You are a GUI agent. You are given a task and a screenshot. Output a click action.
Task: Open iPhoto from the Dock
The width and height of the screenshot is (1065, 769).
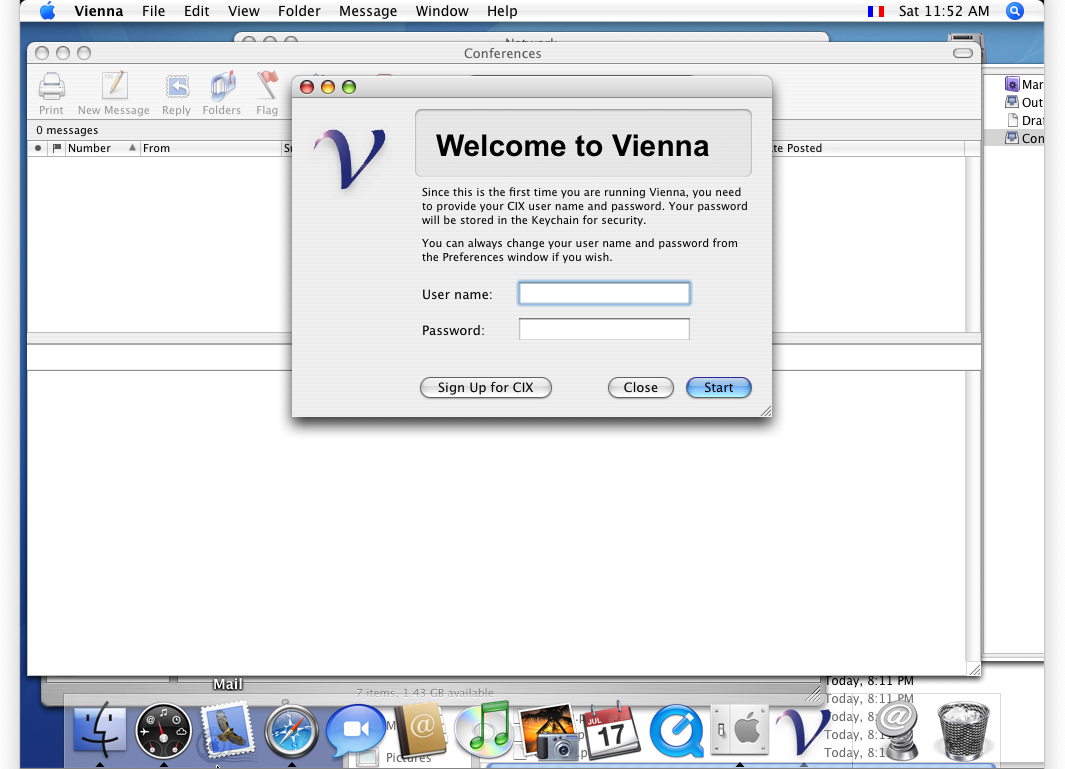click(548, 731)
